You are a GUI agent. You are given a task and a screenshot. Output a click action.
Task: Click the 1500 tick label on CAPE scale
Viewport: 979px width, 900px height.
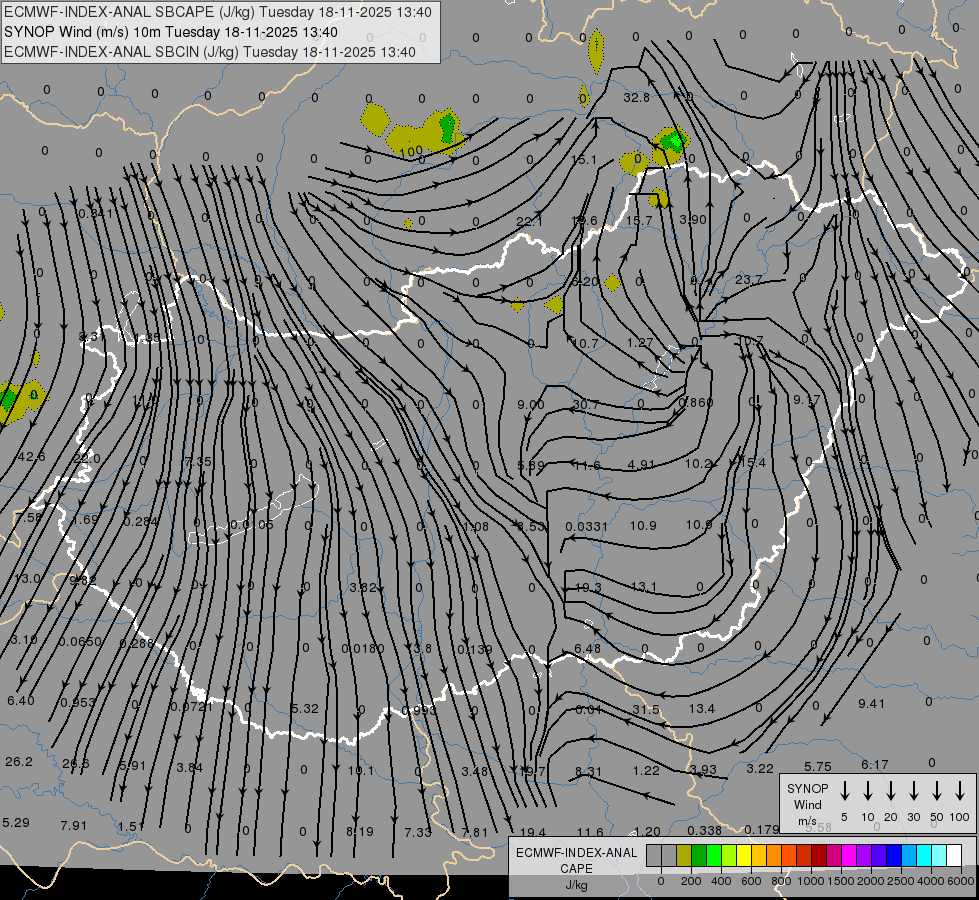[x=841, y=881]
